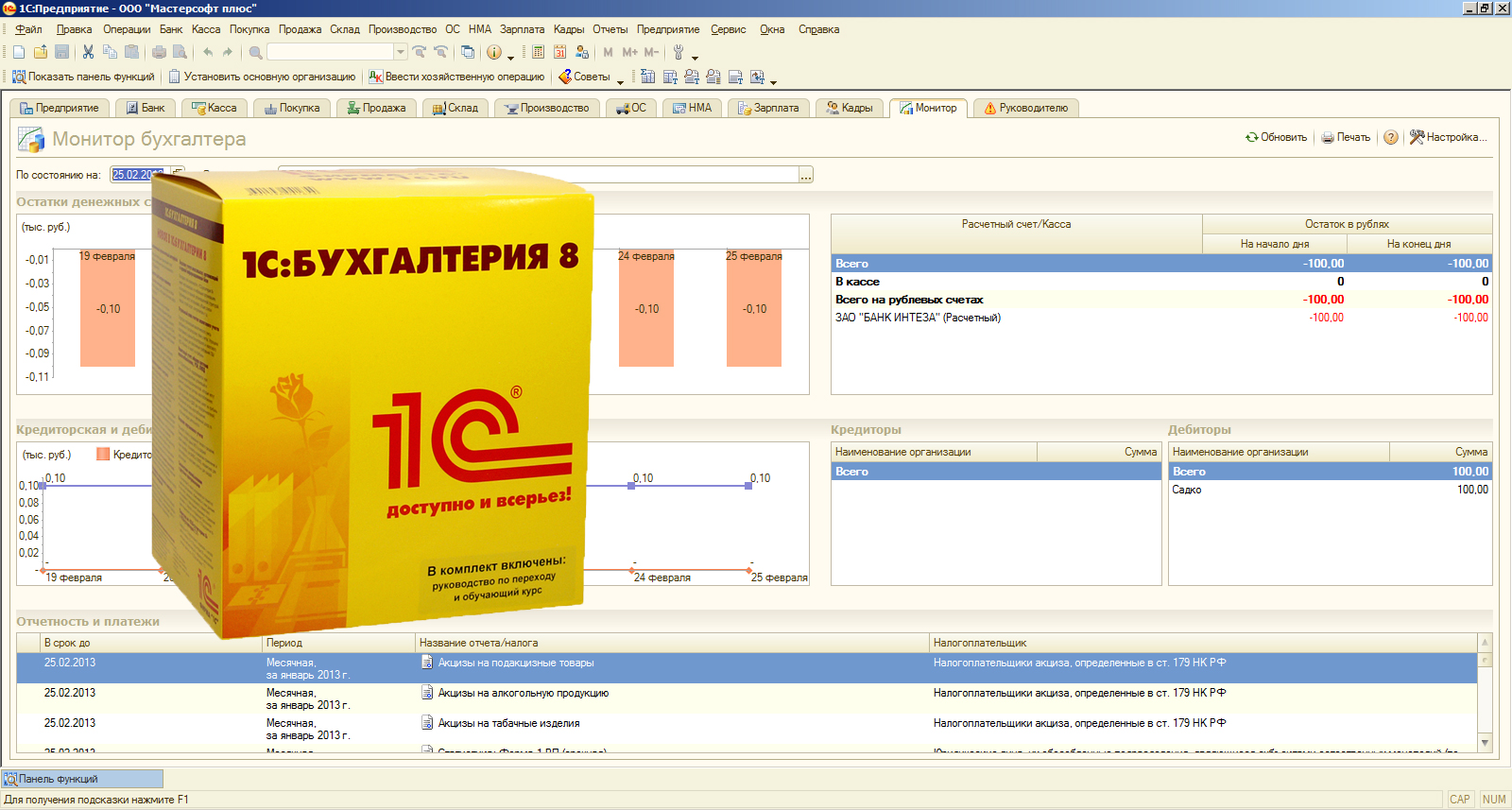Viewport: 1512px width, 810px height.
Task: Click document icon for Акцизы на алкогольную продукцию
Action: pos(427,693)
